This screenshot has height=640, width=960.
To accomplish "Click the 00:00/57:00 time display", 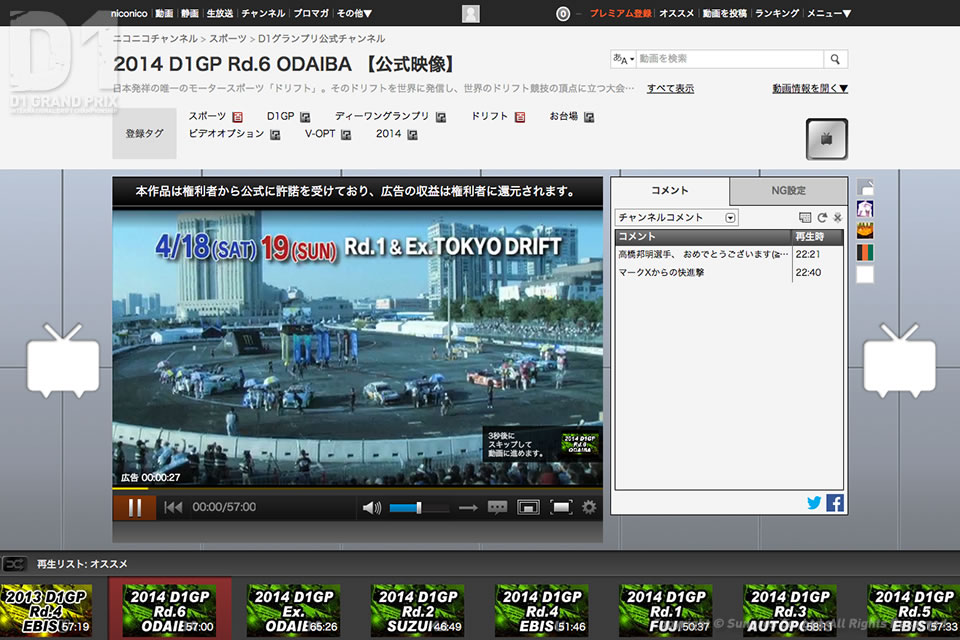I will point(224,507).
